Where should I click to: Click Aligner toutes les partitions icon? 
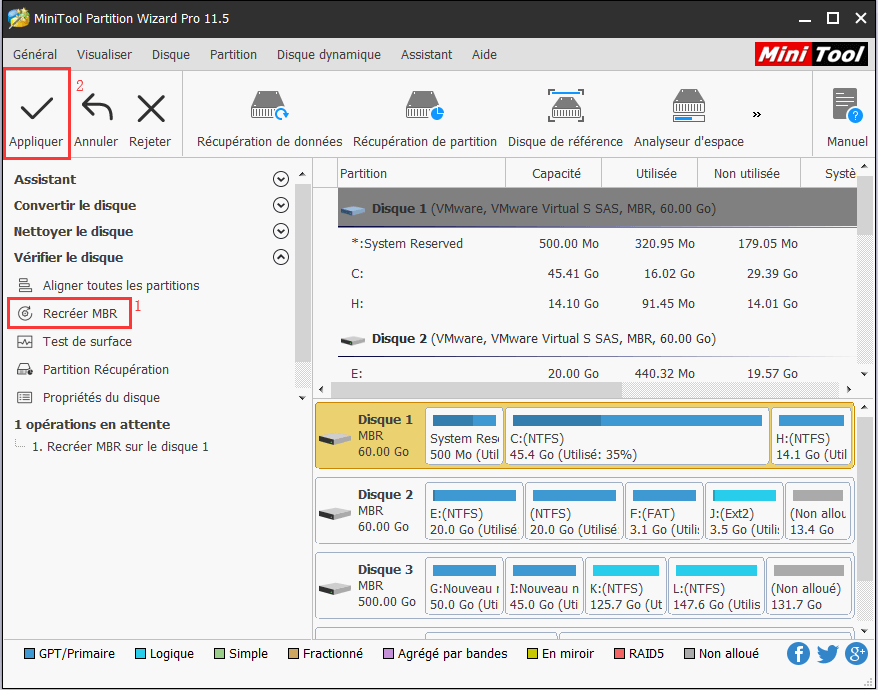click(25, 285)
